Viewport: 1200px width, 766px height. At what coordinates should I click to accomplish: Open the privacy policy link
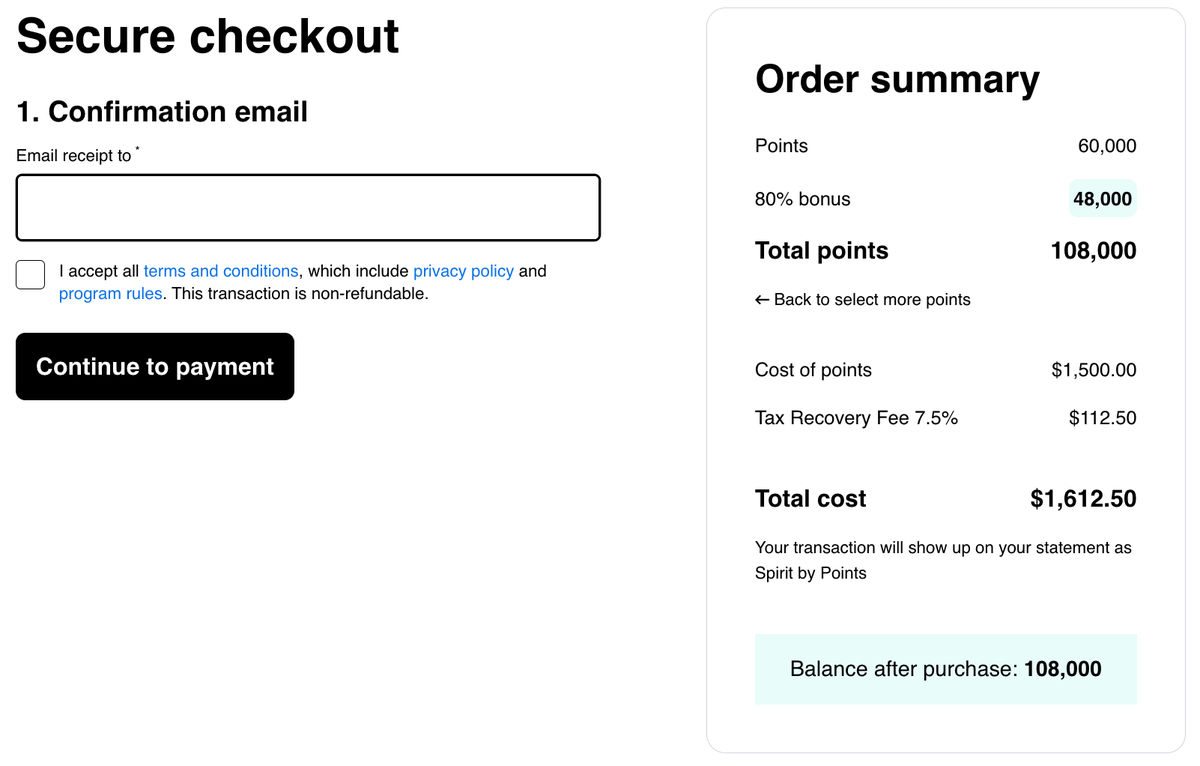pos(463,270)
